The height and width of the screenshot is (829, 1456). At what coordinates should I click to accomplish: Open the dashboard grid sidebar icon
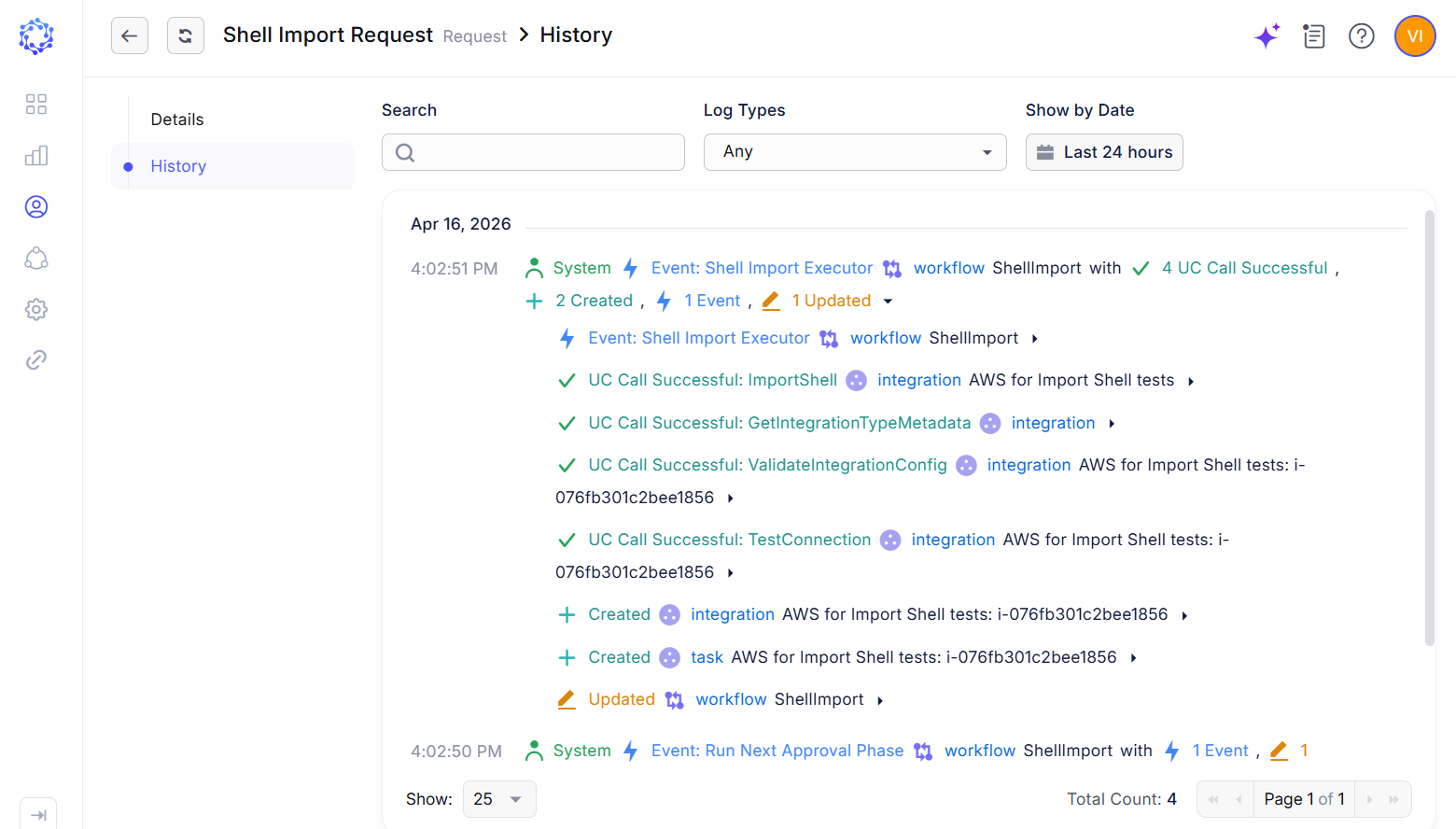[x=36, y=104]
